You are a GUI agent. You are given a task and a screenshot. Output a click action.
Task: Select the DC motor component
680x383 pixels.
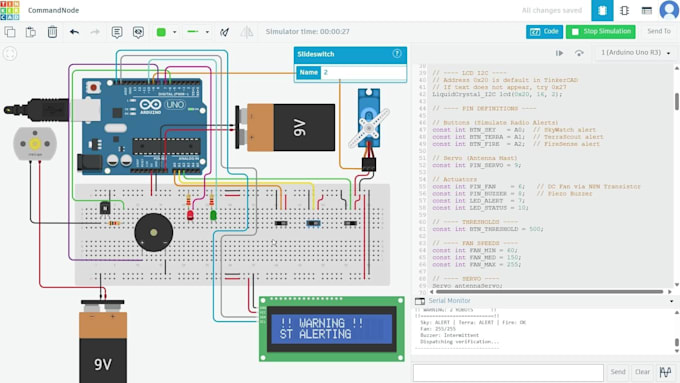coord(35,144)
